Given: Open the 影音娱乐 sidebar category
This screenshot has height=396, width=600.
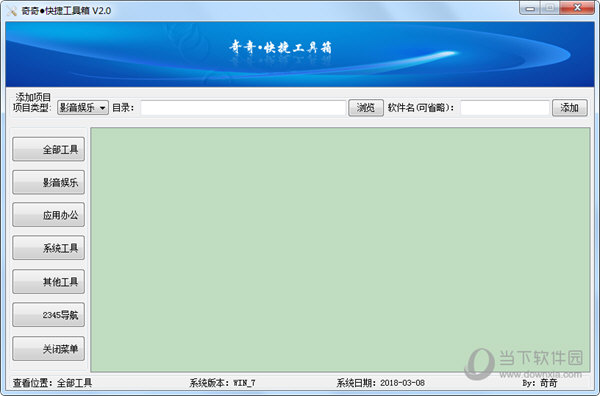Looking at the screenshot, I should click(49, 183).
